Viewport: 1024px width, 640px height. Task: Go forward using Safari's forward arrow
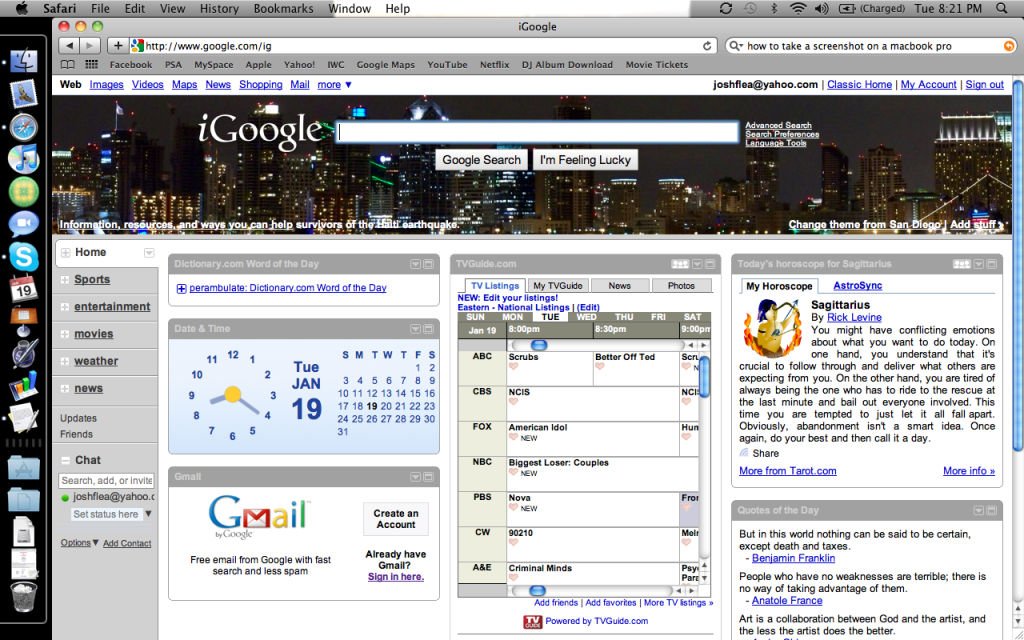(x=90, y=46)
